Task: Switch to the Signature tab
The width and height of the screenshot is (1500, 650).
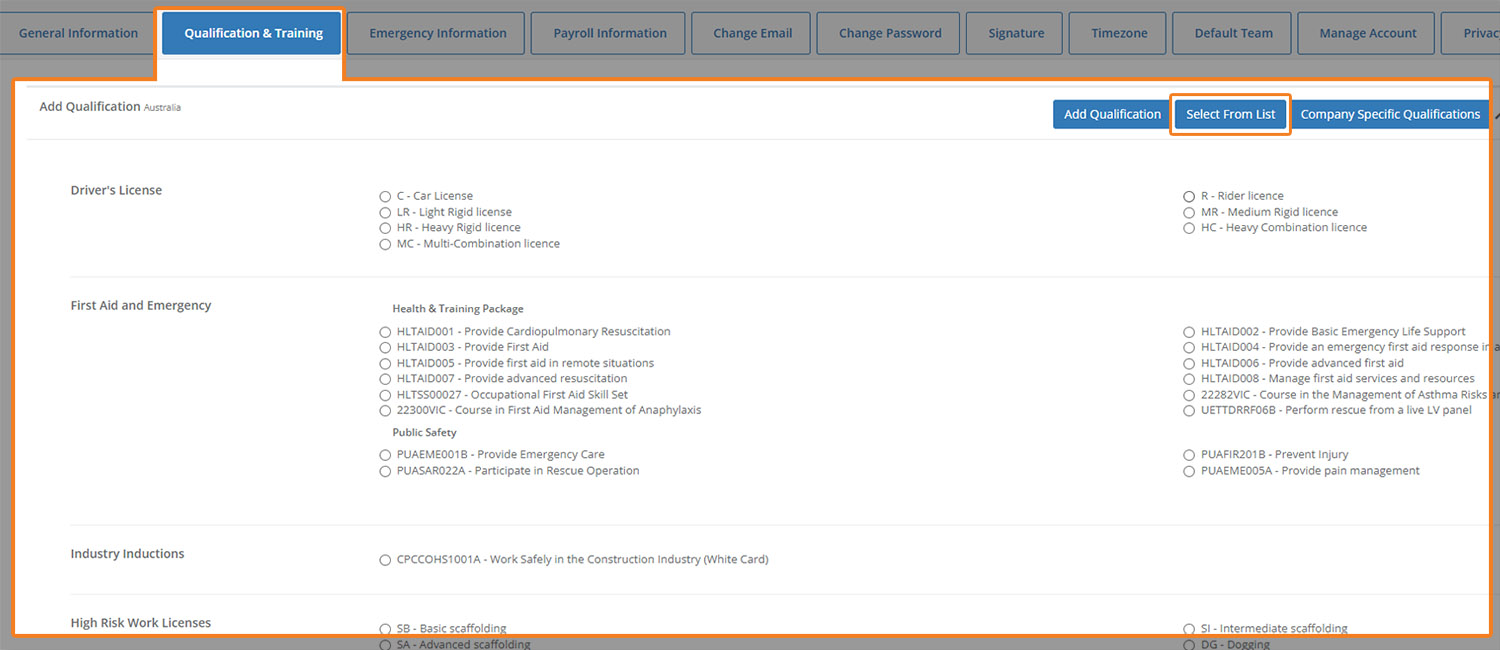Action: point(1016,33)
